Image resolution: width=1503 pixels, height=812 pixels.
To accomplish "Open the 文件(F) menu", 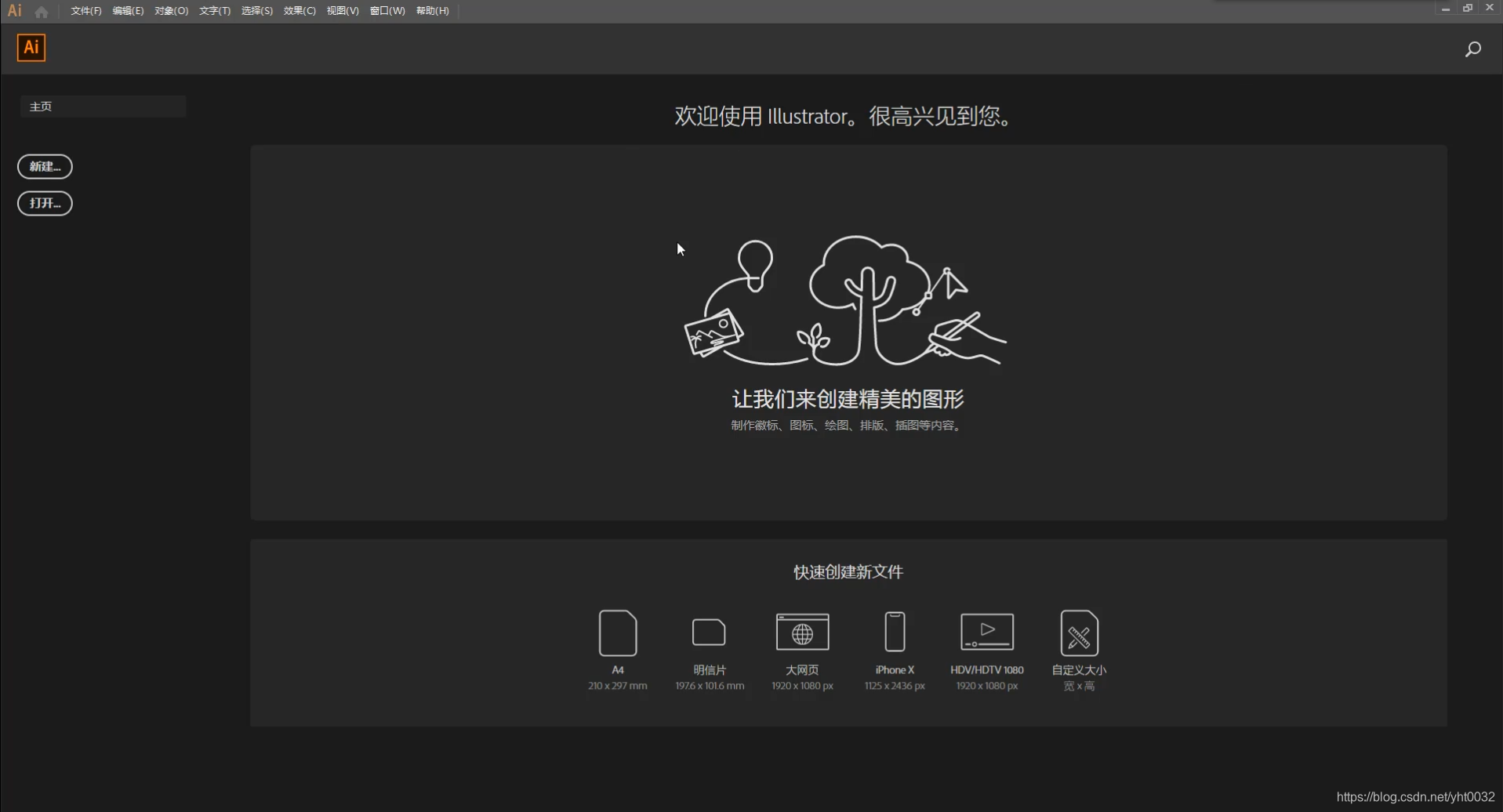I will (86, 11).
